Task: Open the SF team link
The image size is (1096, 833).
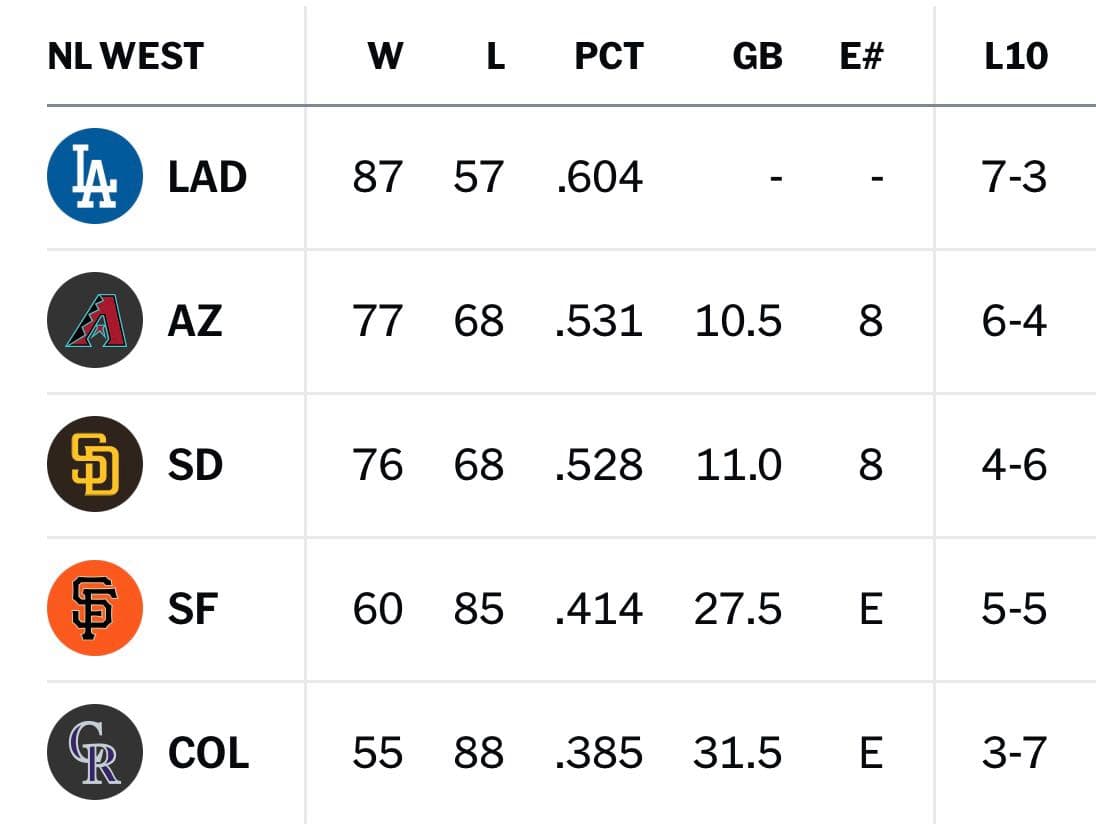Action: (193, 609)
